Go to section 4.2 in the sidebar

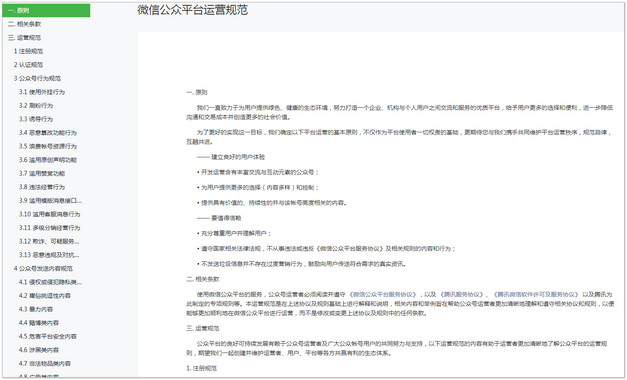[x=45, y=296]
